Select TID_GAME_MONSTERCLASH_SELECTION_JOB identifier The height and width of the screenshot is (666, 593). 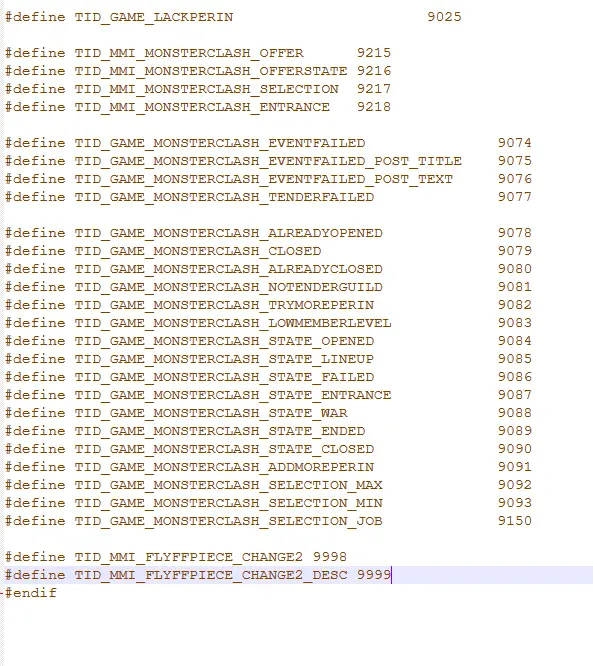229,521
